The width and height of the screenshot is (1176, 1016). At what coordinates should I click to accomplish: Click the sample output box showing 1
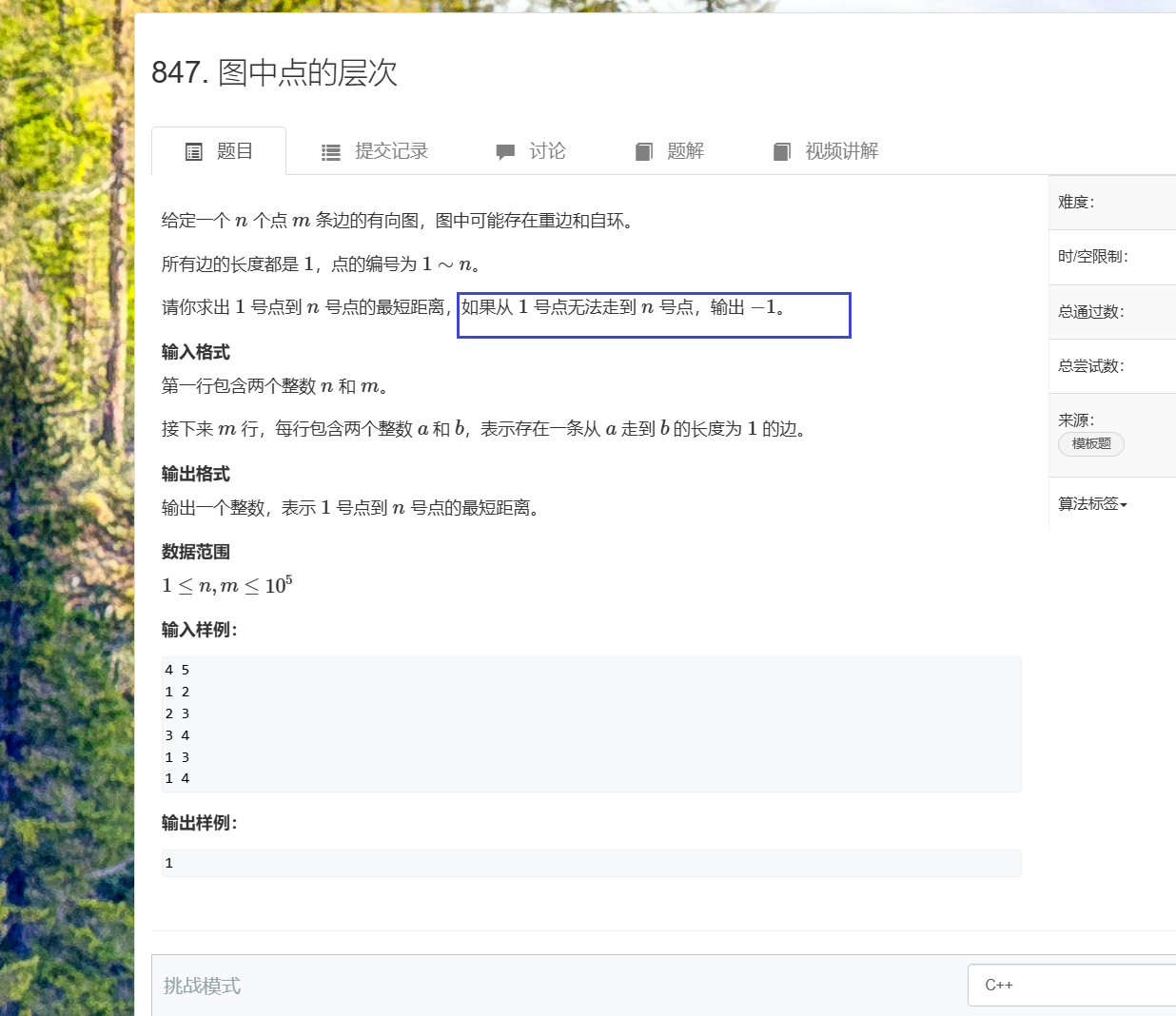[x=591, y=863]
